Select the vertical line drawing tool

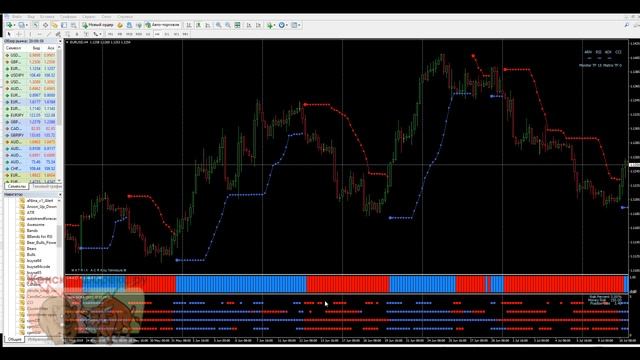point(30,34)
